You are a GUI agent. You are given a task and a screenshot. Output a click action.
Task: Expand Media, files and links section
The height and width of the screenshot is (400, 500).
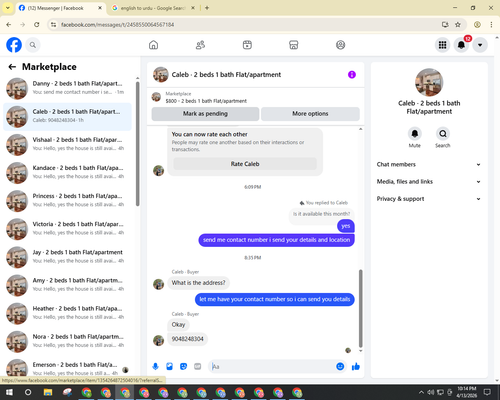click(x=429, y=182)
